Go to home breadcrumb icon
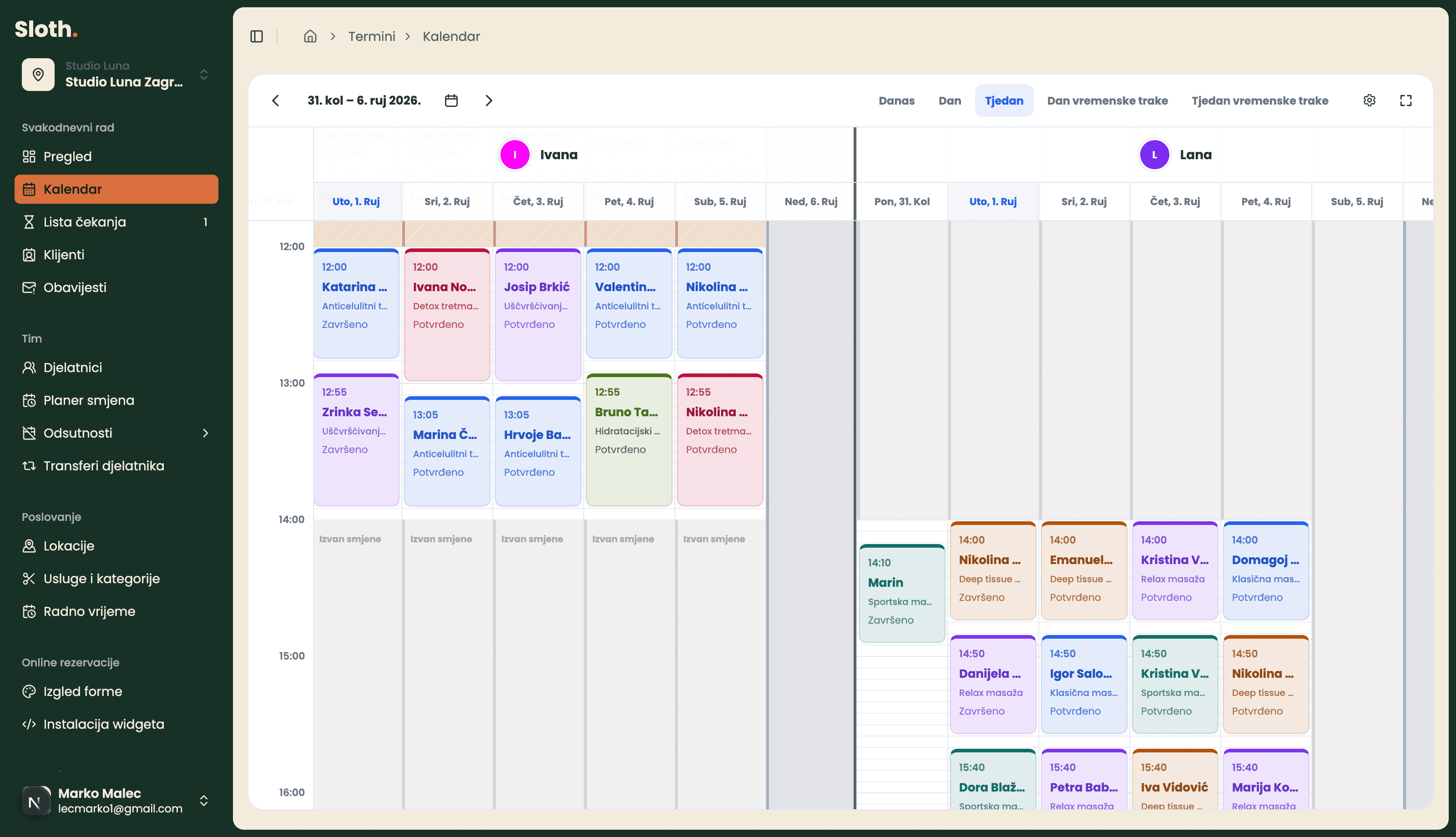This screenshot has height=837, width=1456. [310, 36]
